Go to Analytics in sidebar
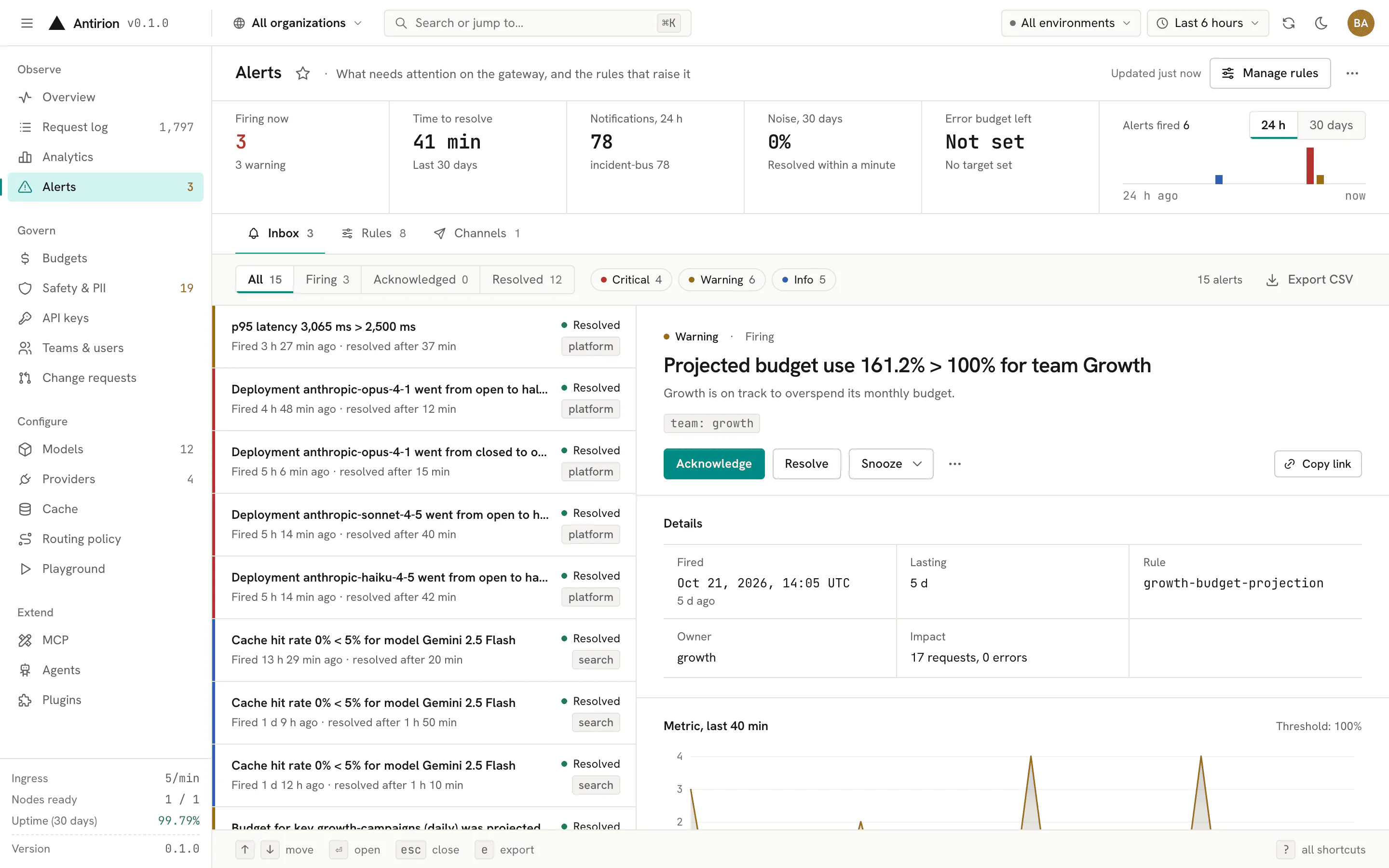Image resolution: width=1389 pixels, height=868 pixels. coord(106,157)
